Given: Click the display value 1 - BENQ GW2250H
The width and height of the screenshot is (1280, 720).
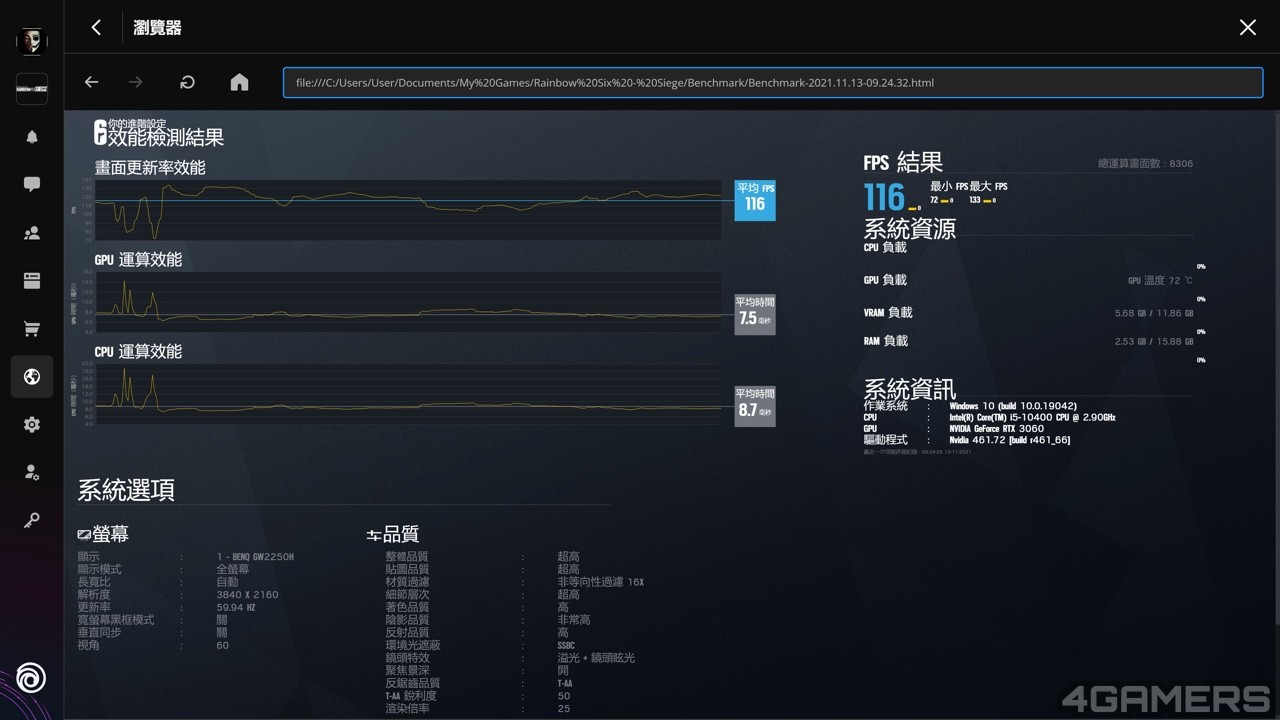Looking at the screenshot, I should (x=255, y=557).
